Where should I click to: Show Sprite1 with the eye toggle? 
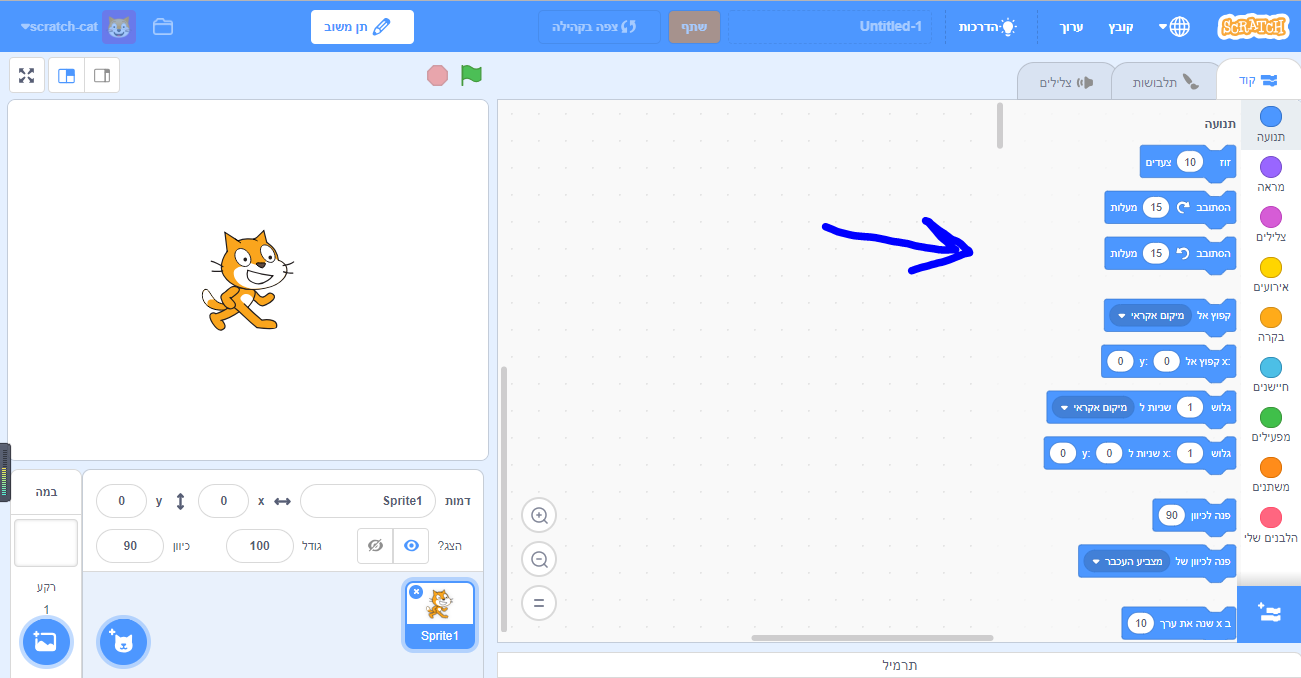[x=409, y=546]
